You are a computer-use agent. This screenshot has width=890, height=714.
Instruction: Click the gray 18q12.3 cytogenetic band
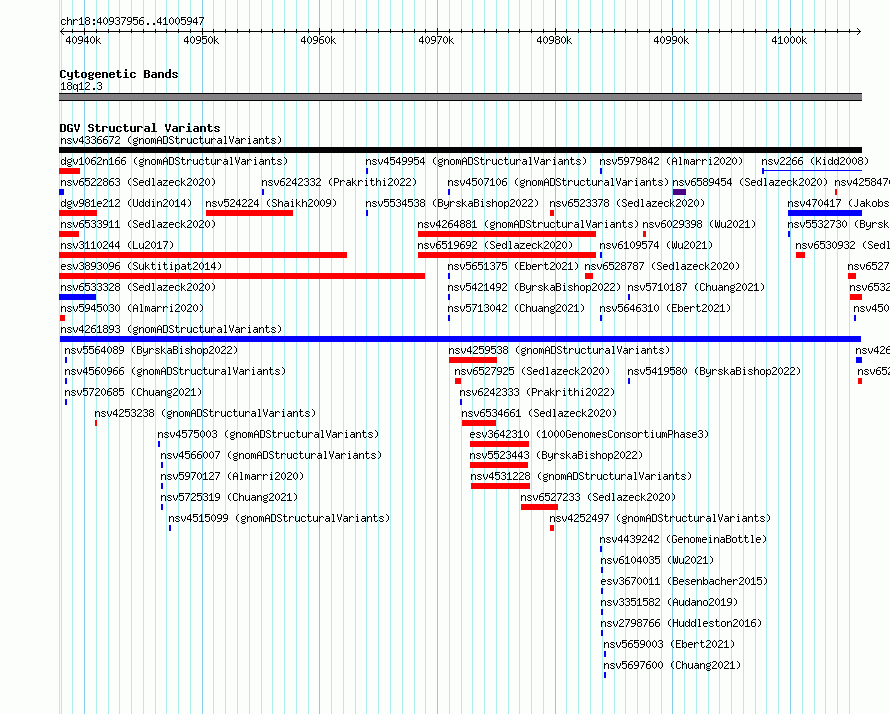(x=460, y=97)
